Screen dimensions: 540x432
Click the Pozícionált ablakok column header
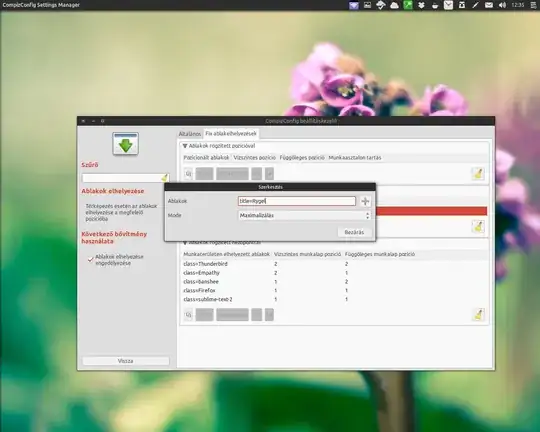click(x=206, y=157)
